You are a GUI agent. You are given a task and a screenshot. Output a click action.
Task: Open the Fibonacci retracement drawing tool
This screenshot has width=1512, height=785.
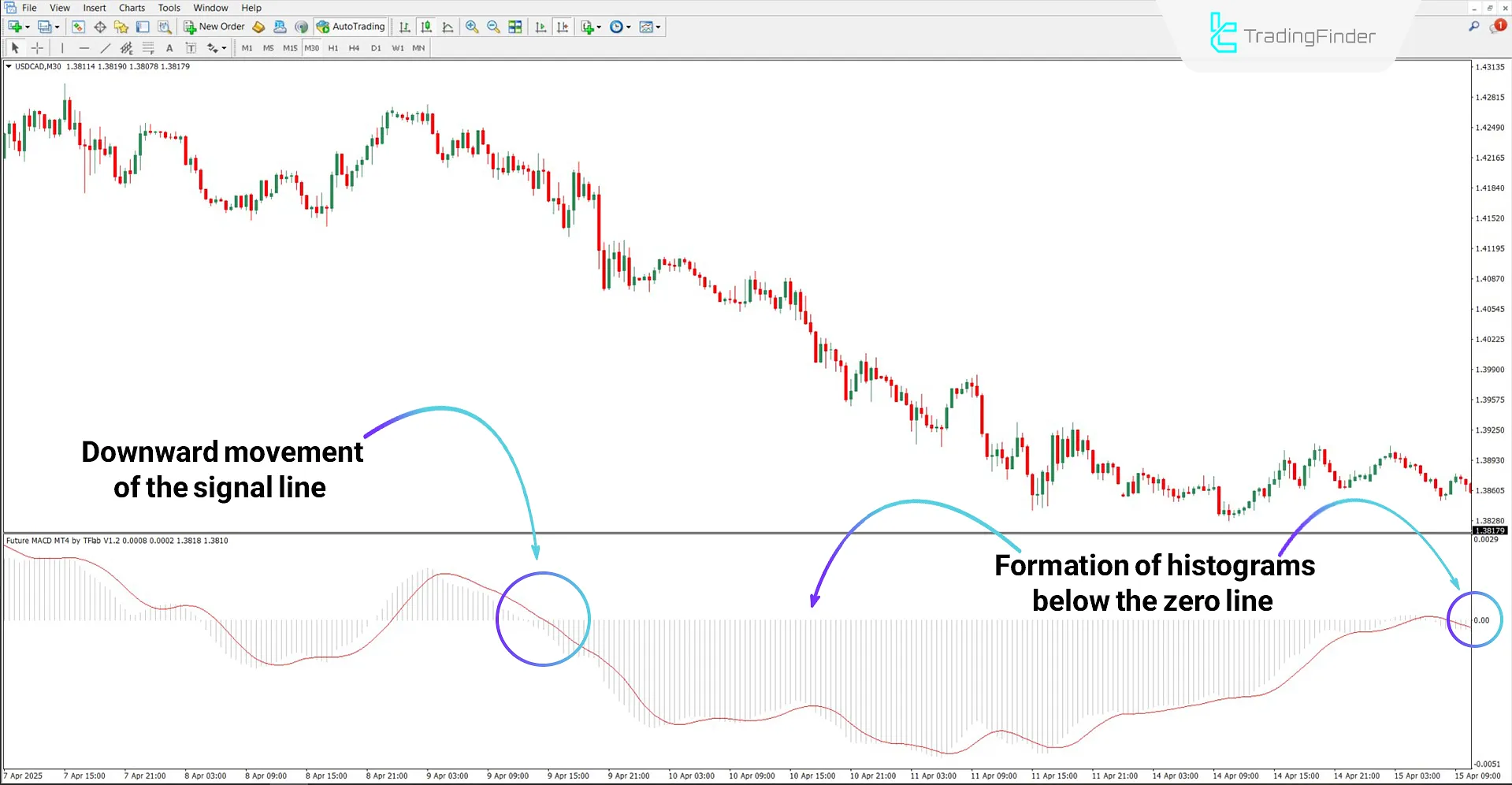coord(148,47)
